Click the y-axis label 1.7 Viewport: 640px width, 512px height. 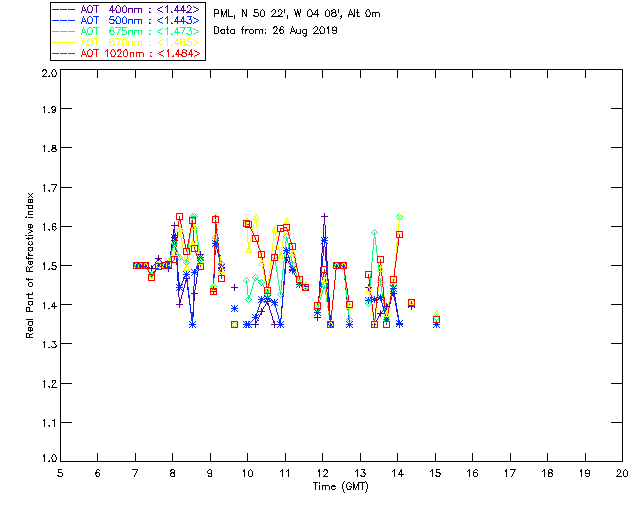pyautogui.click(x=49, y=187)
